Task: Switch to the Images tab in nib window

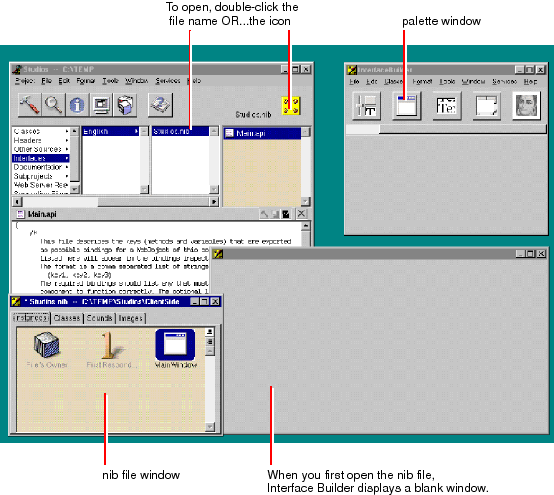Action: click(x=130, y=318)
